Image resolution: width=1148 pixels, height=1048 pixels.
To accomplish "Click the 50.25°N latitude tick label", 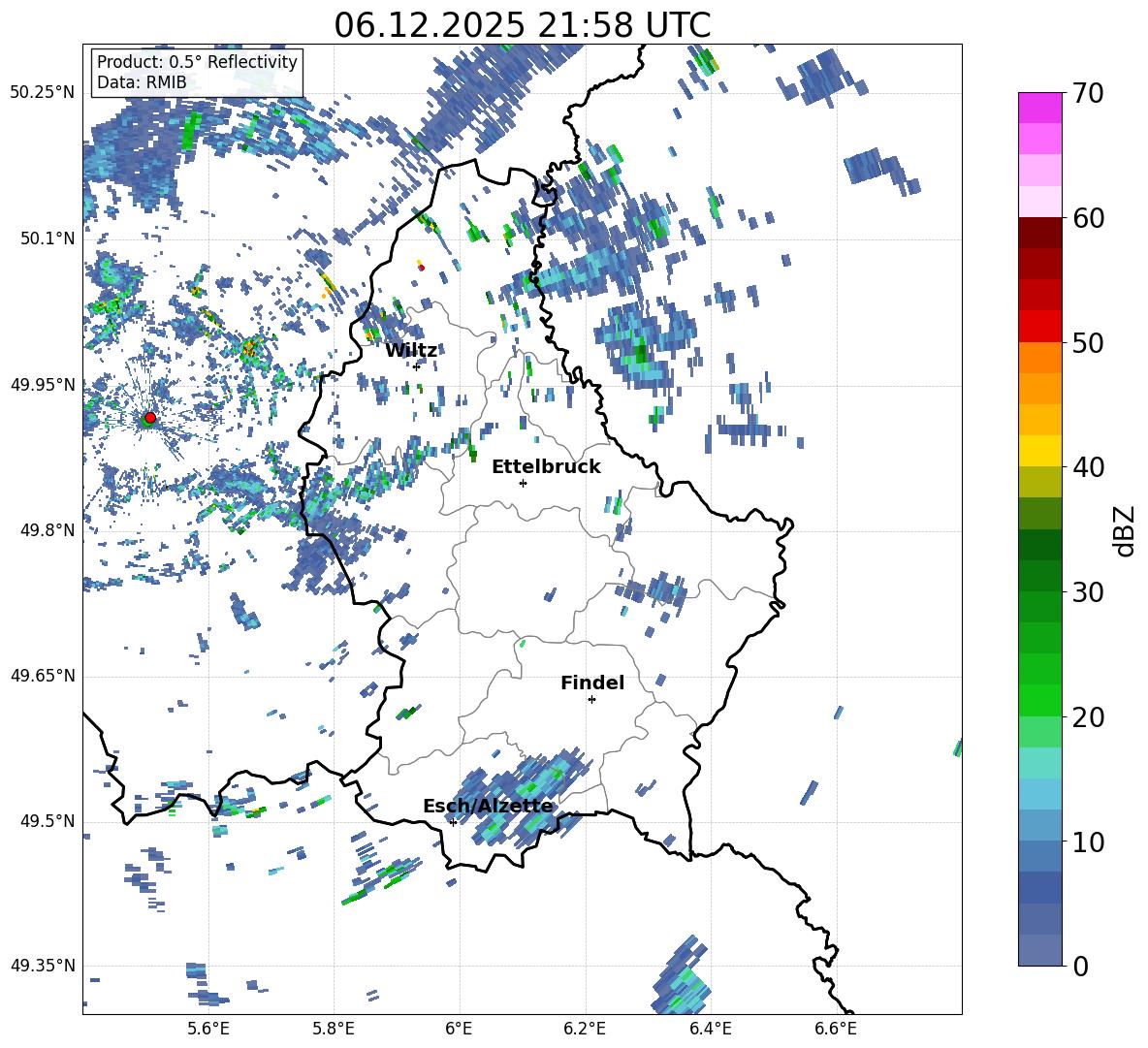I will point(43,93).
